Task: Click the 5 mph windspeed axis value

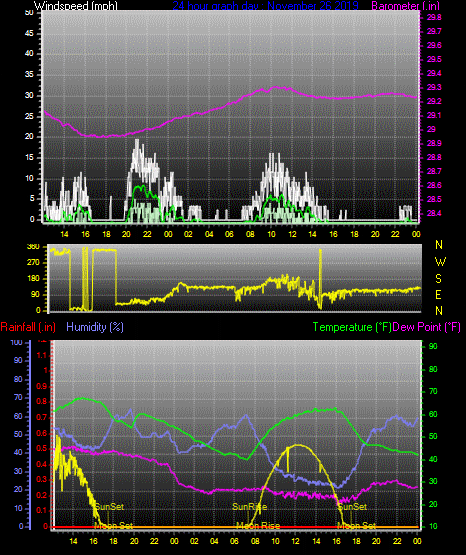Action: pyautogui.click(x=32, y=199)
